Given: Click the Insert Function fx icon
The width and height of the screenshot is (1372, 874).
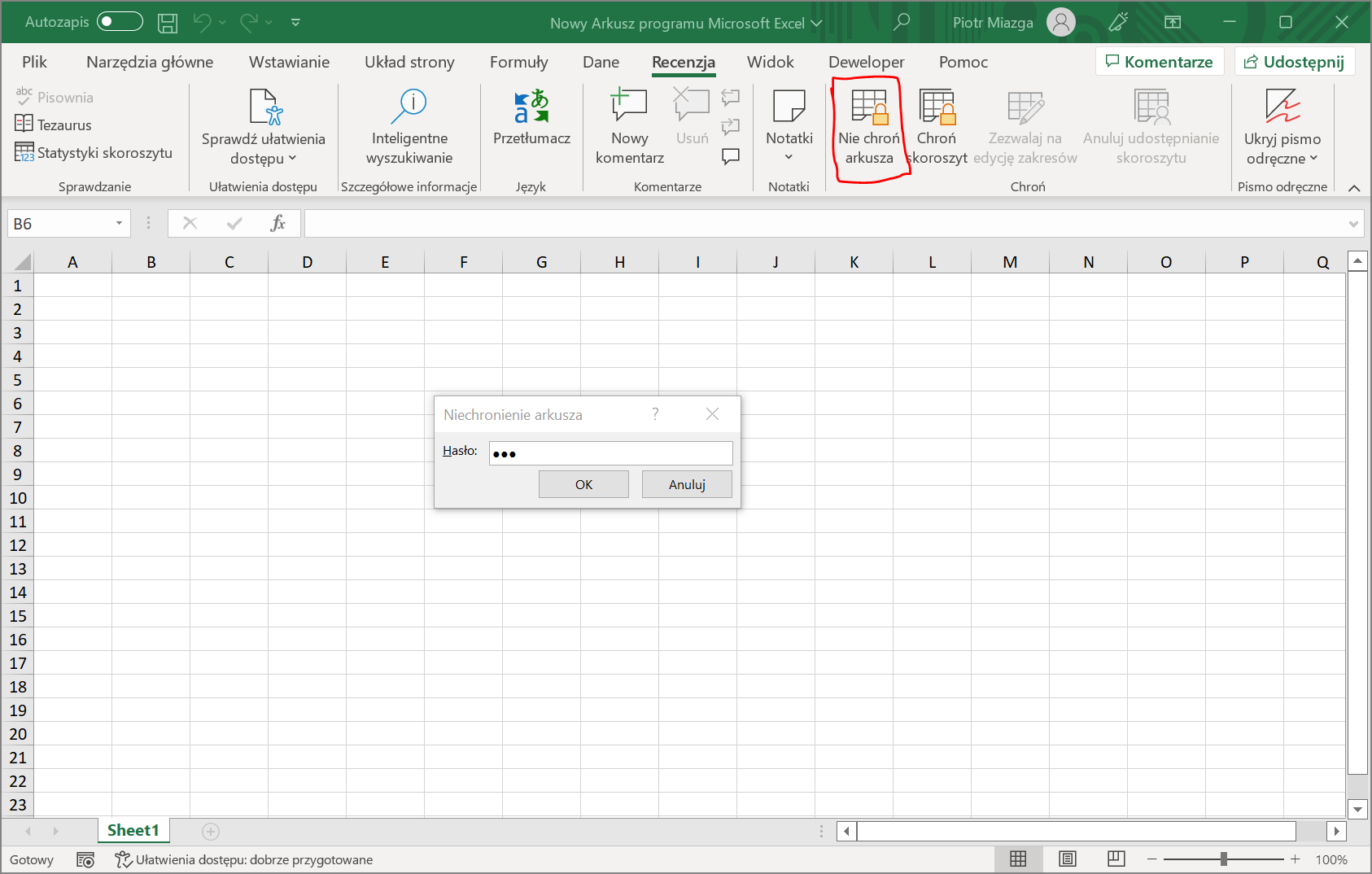Looking at the screenshot, I should [x=277, y=223].
